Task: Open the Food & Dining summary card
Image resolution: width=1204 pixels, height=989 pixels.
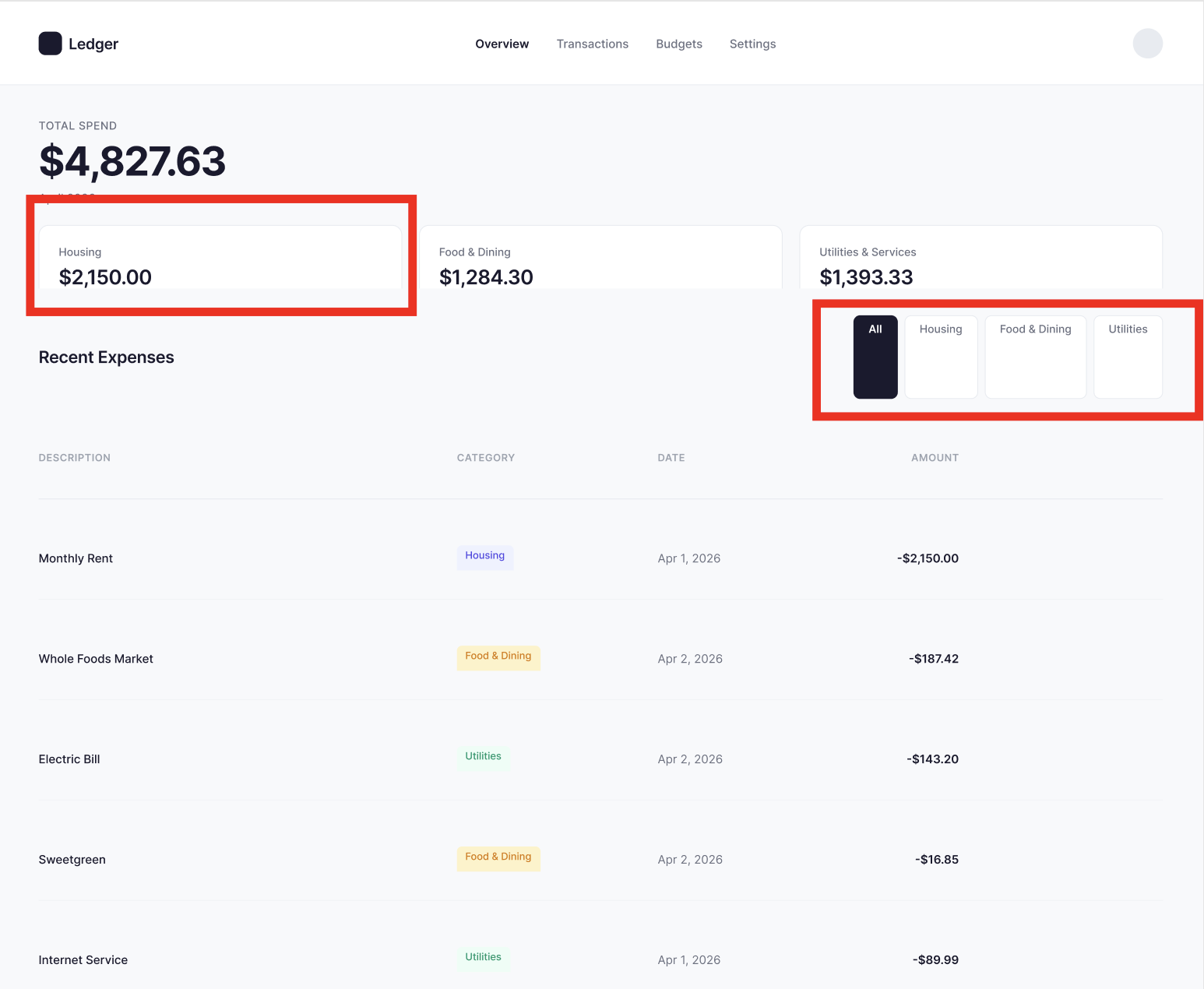Action: click(x=600, y=259)
